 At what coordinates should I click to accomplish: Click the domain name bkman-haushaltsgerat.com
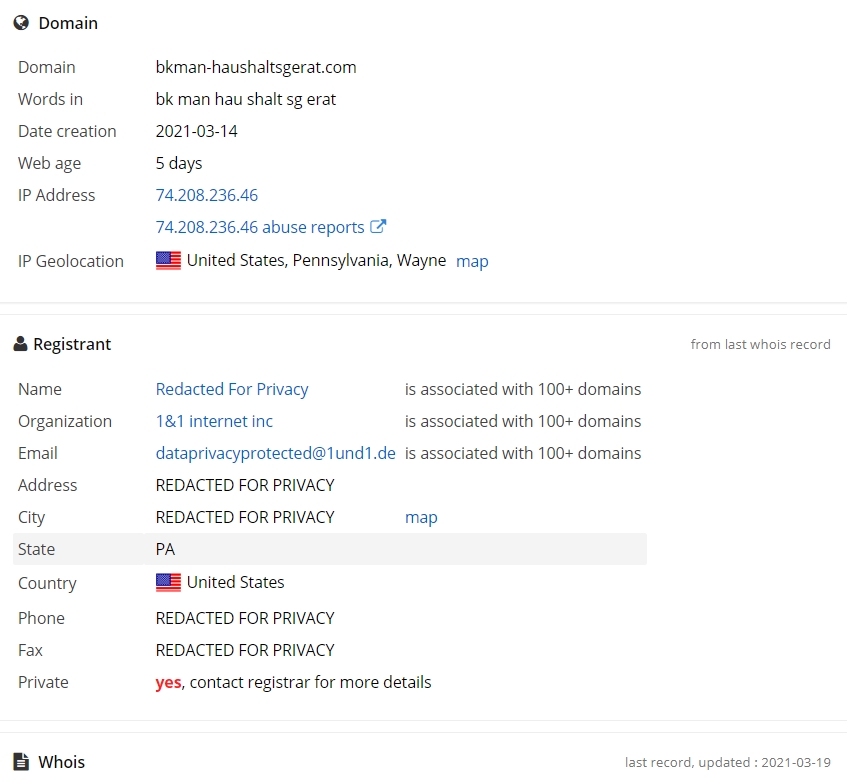coord(256,67)
